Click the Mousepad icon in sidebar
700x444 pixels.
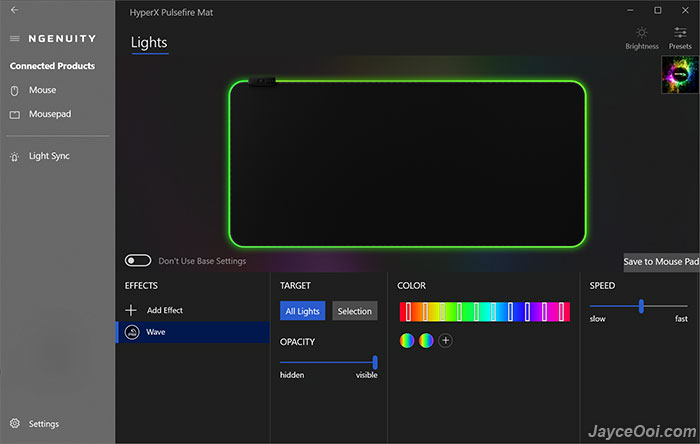click(15, 115)
